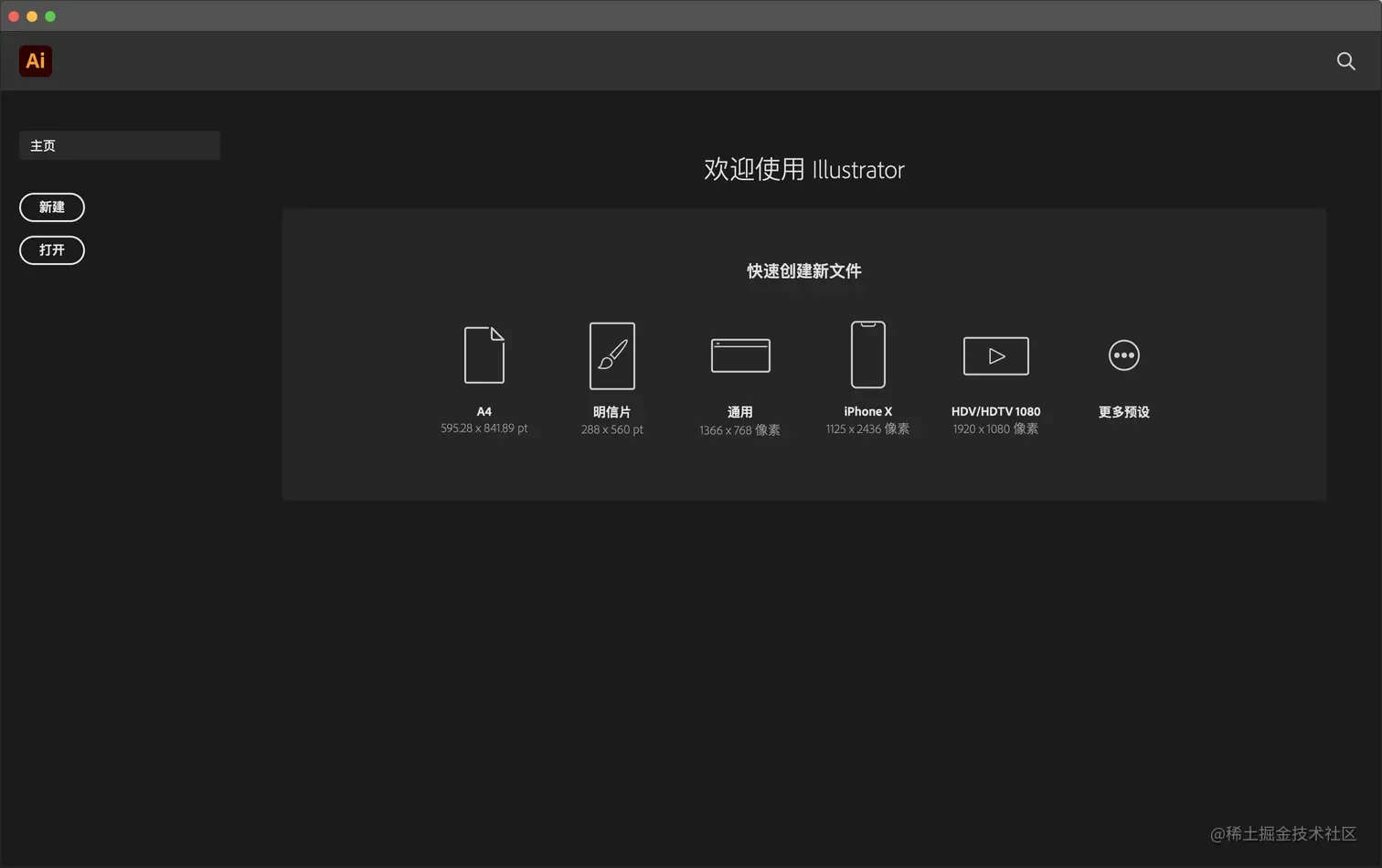
Task: Click the 595.28 x 841.89 pt size text
Action: pyautogui.click(x=484, y=429)
